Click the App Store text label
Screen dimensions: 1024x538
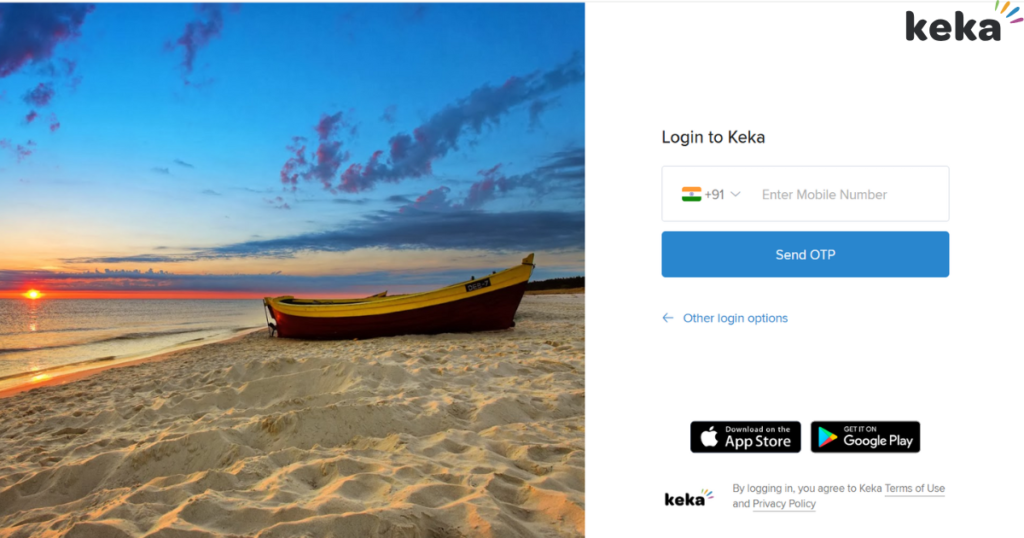pyautogui.click(x=758, y=442)
